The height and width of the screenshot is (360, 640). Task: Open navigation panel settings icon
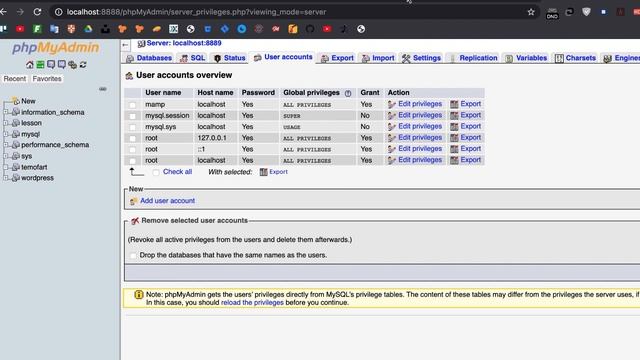tap(72, 64)
